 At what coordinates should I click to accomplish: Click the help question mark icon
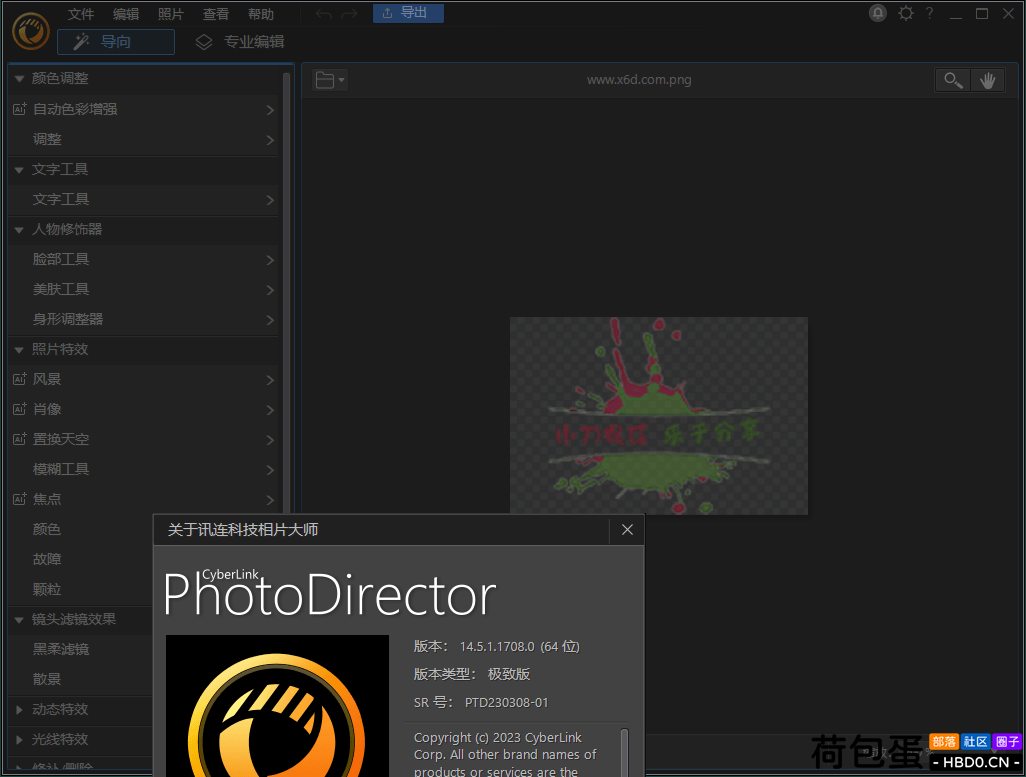(930, 13)
